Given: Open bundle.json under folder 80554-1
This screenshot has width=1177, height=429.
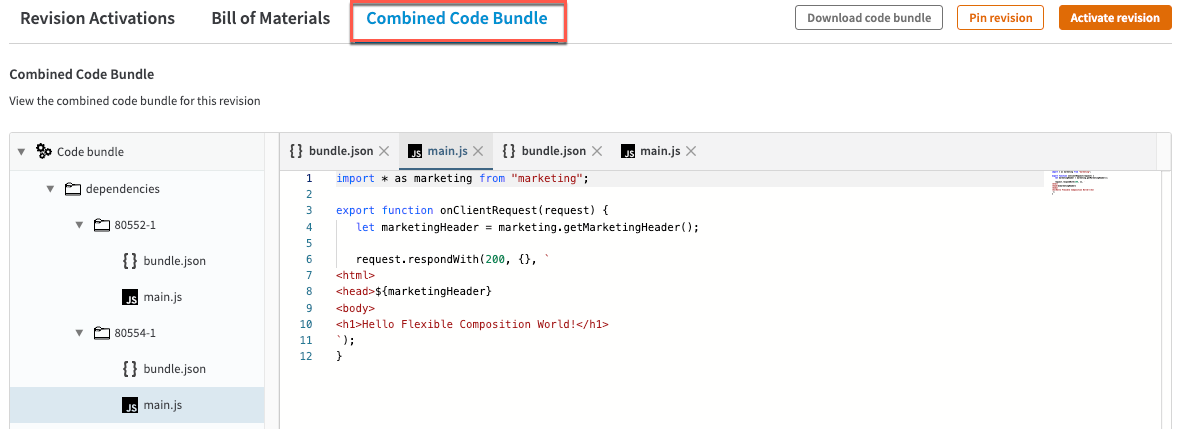Looking at the screenshot, I should click(x=174, y=369).
